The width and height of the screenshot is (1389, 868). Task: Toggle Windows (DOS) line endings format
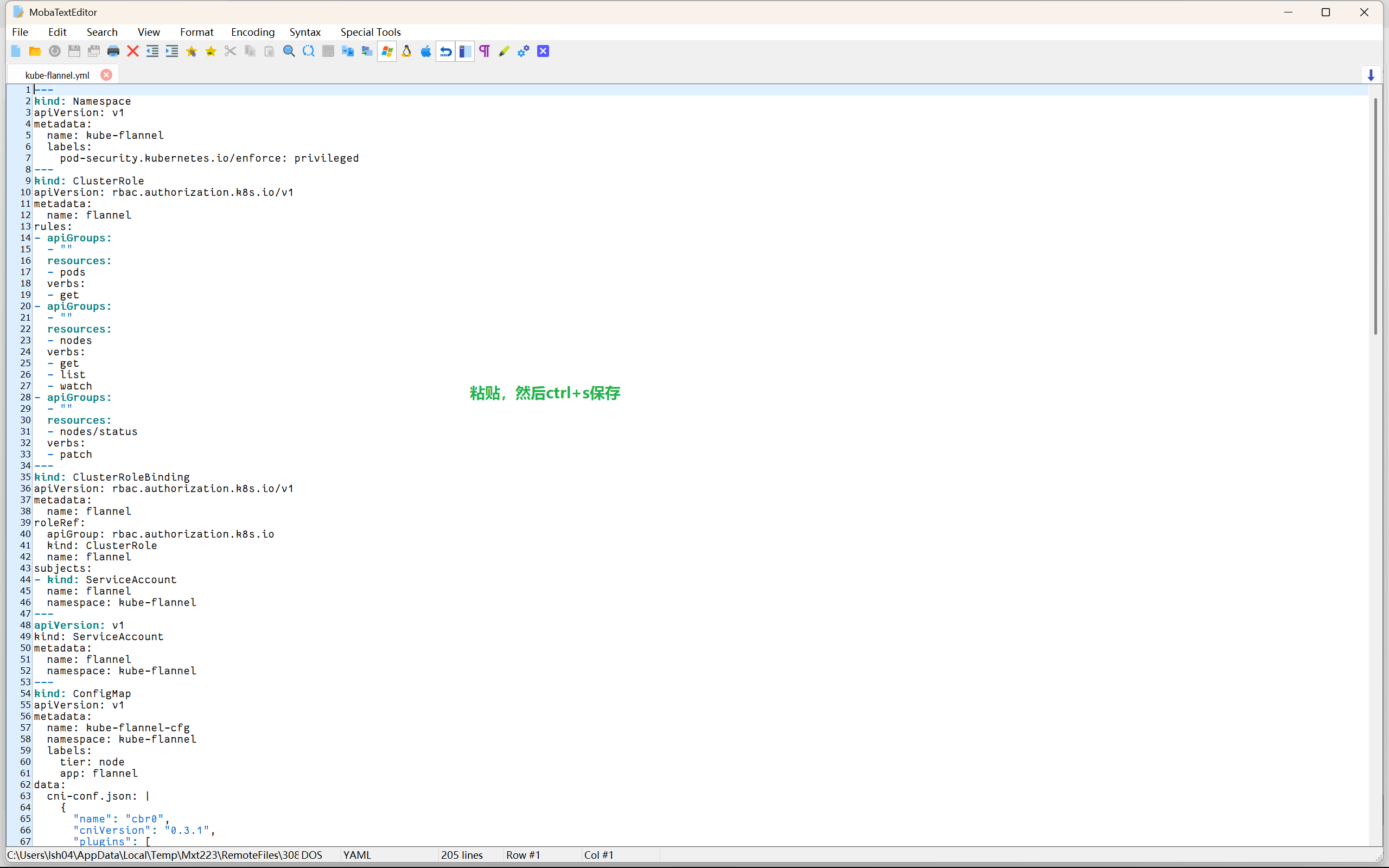[387, 51]
